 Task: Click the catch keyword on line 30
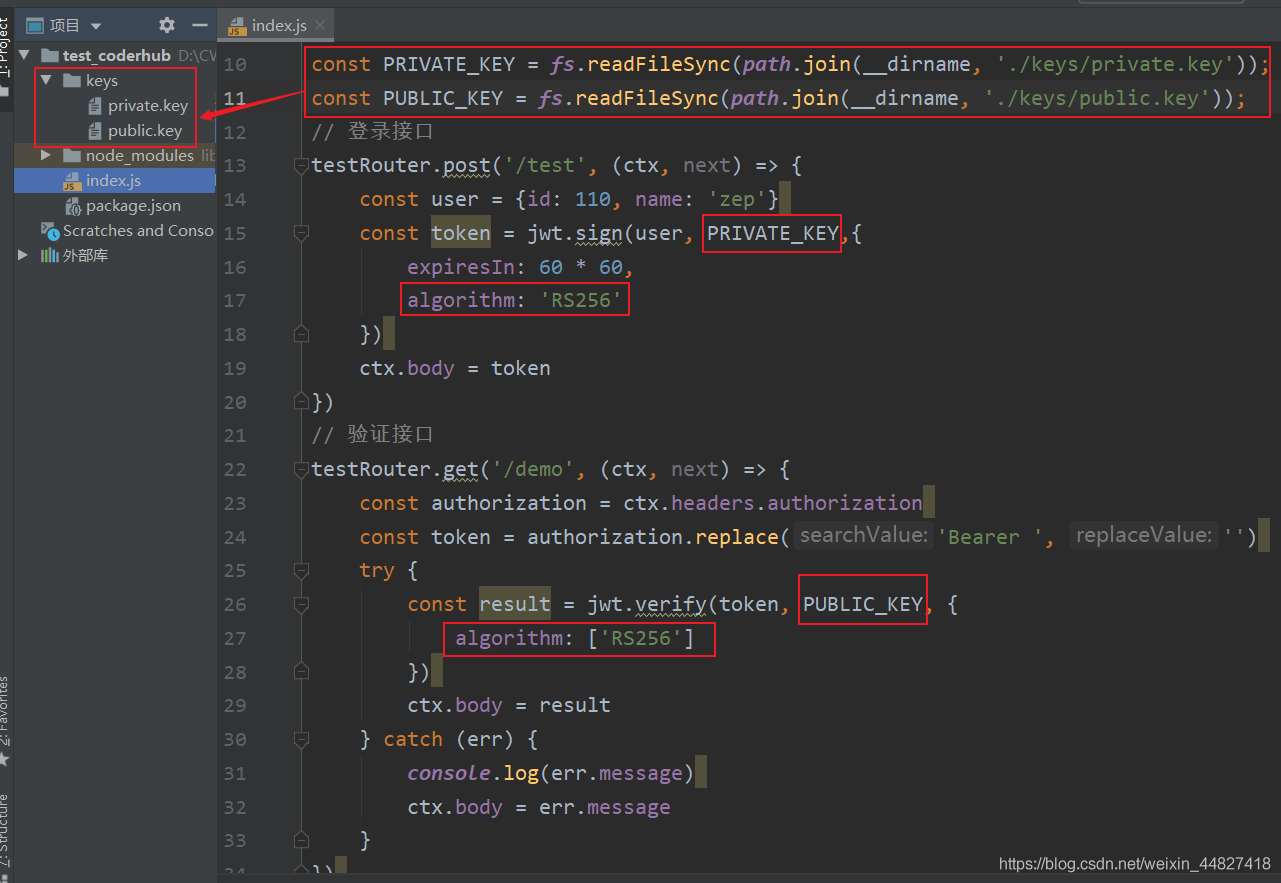(413, 739)
